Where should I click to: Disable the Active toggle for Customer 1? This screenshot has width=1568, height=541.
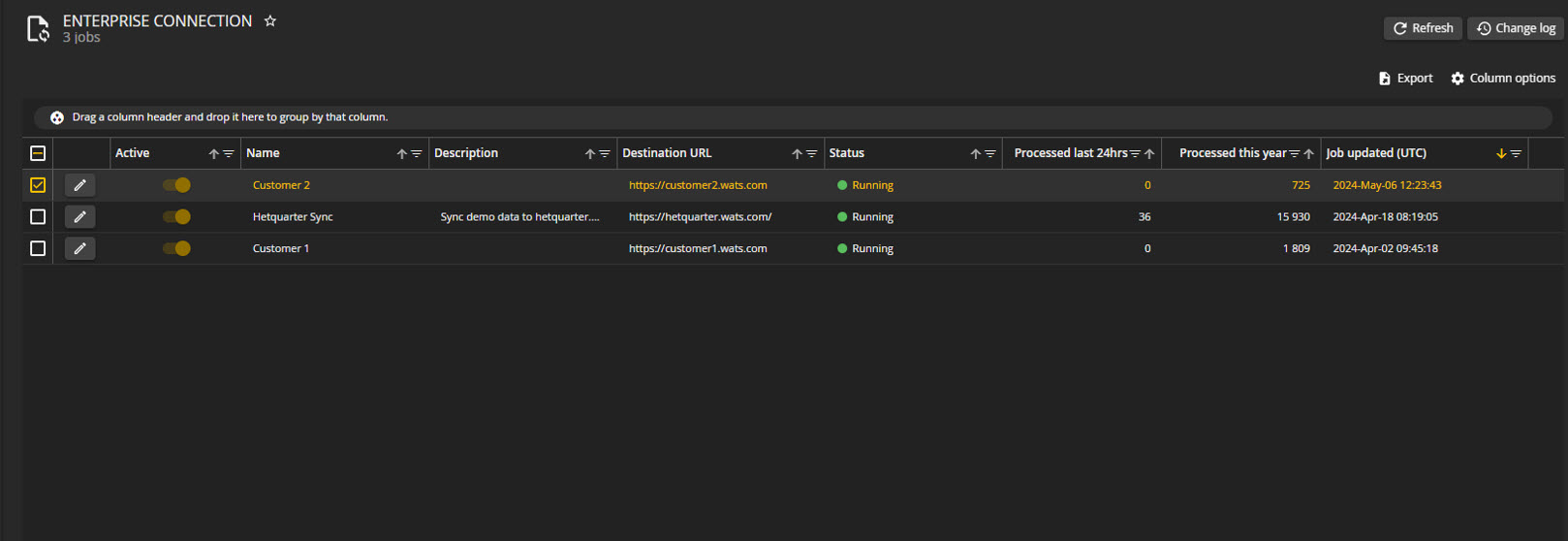[x=176, y=249]
